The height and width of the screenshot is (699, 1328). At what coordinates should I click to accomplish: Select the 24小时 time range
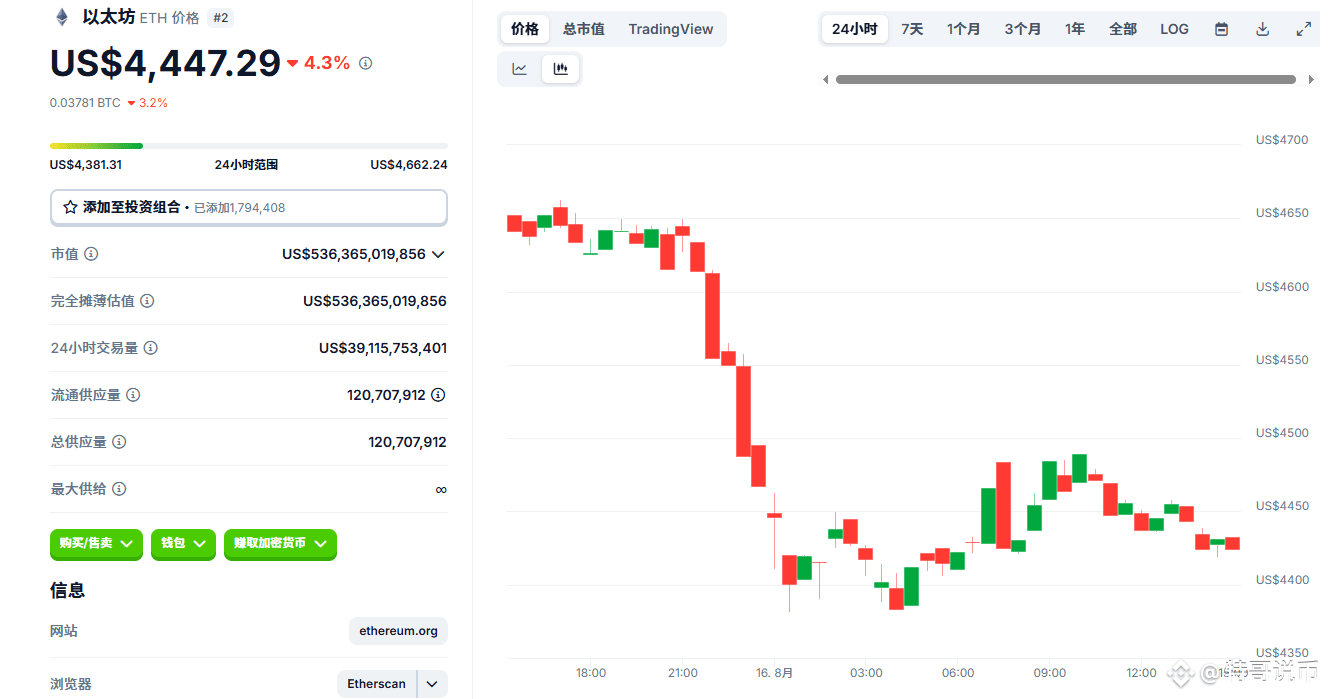click(854, 29)
